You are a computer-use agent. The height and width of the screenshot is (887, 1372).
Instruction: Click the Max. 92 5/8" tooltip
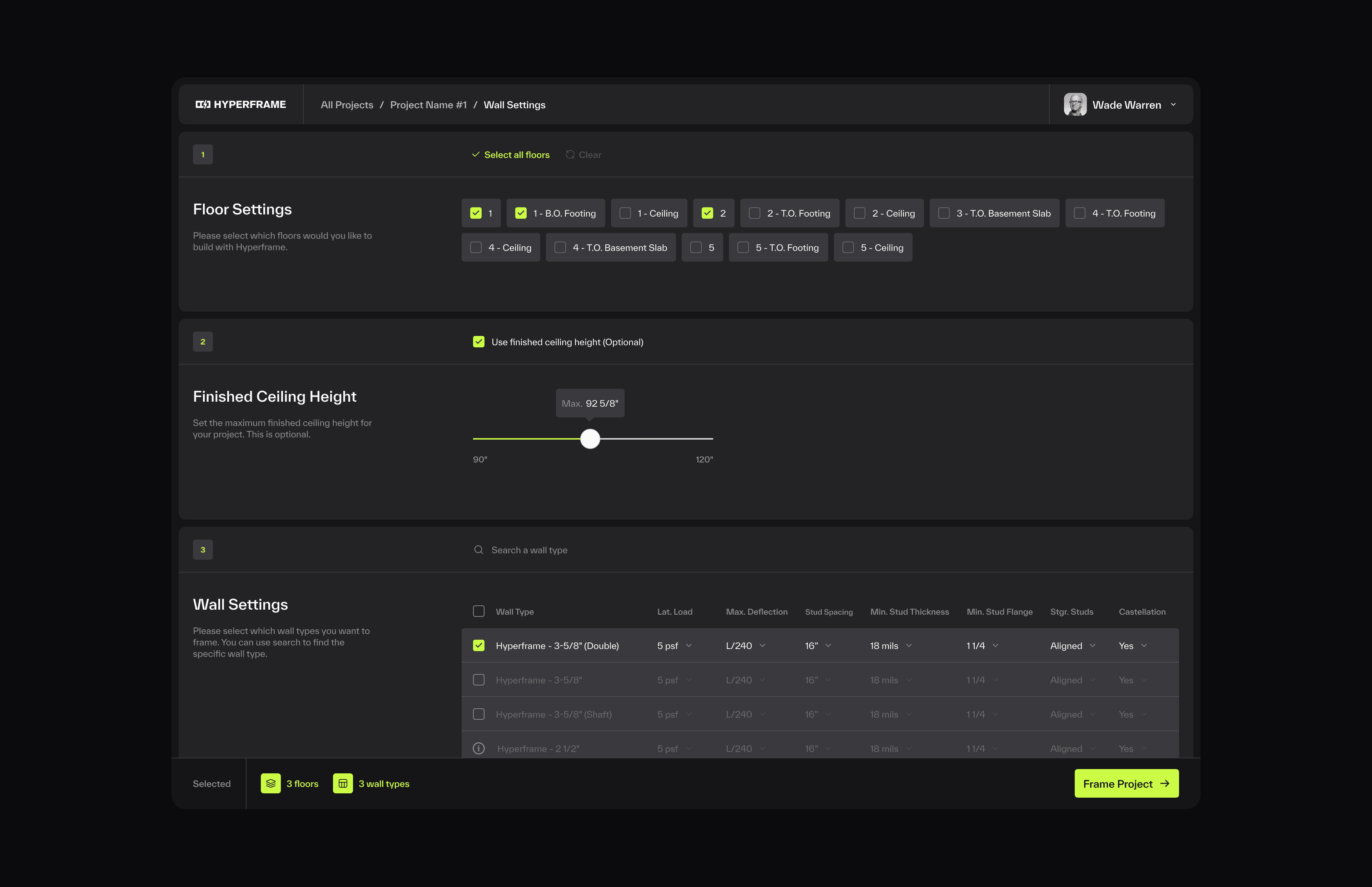click(590, 403)
